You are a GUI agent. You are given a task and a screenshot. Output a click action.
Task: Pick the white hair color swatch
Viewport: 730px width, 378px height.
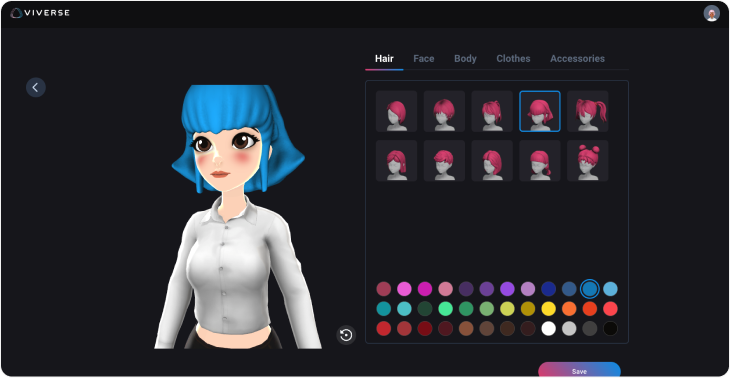click(x=548, y=329)
